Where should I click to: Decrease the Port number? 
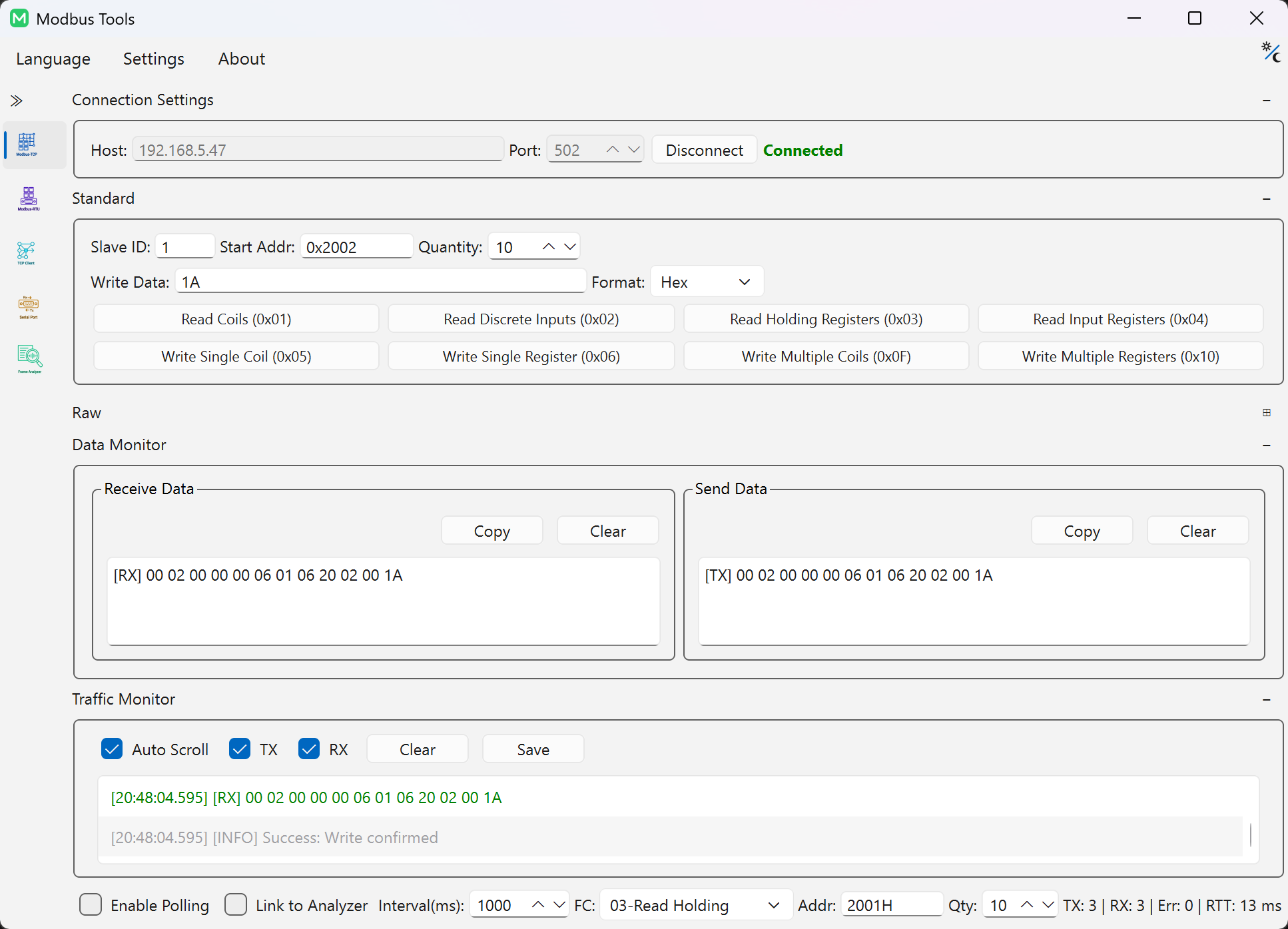633,150
